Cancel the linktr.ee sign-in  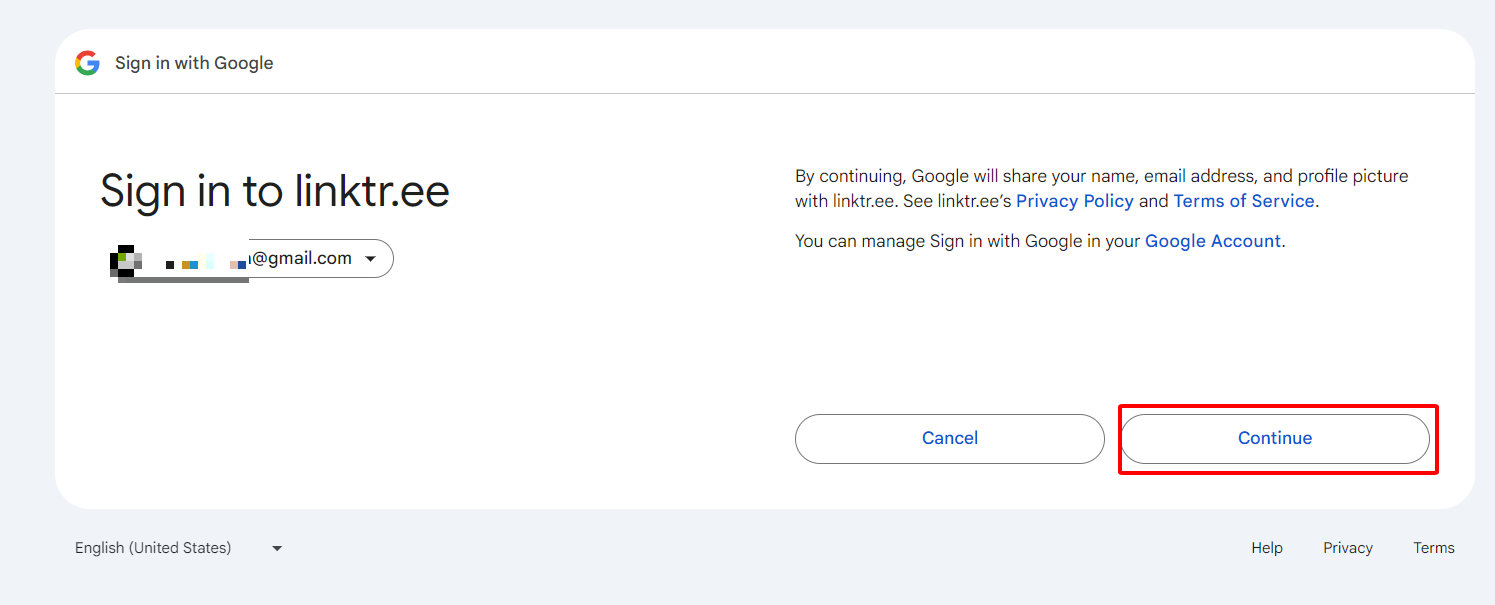coord(950,438)
